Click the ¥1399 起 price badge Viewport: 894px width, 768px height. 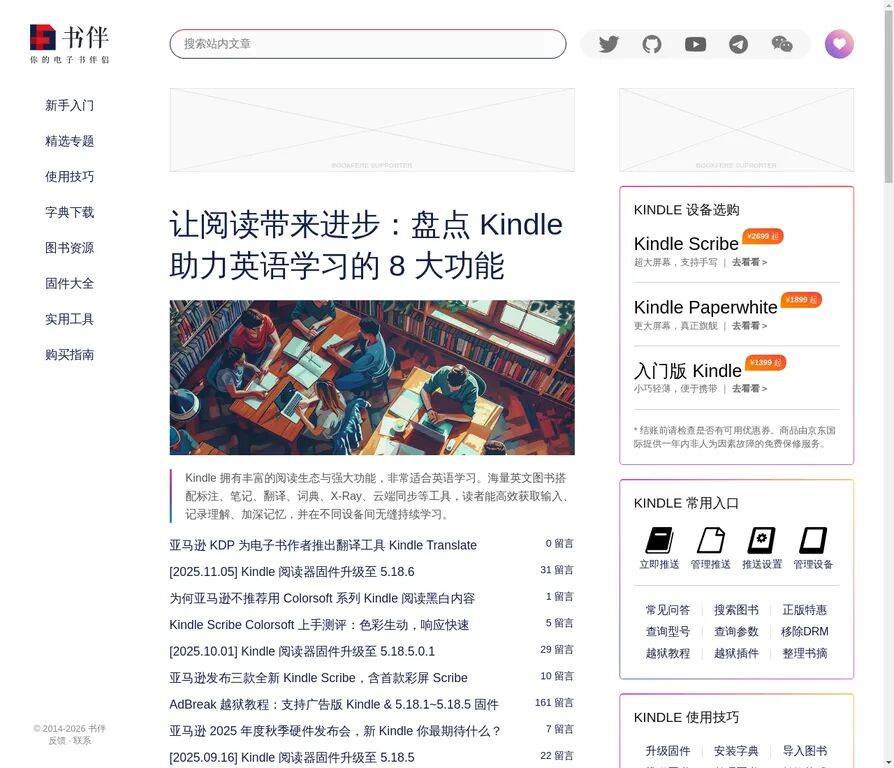765,363
